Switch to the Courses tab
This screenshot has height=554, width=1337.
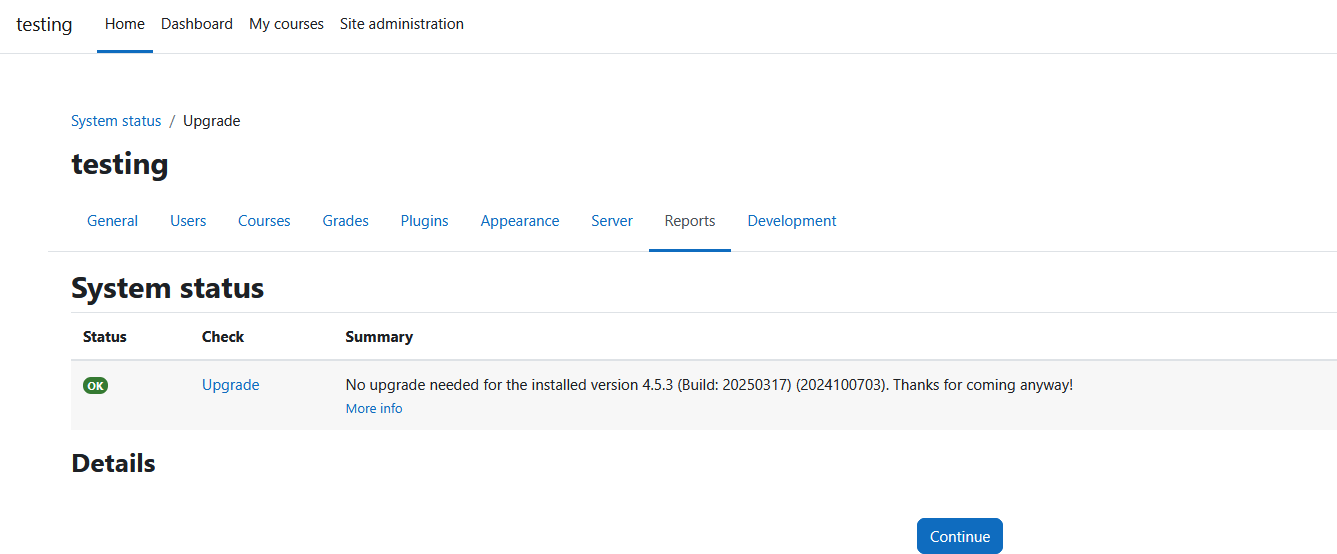pos(264,221)
